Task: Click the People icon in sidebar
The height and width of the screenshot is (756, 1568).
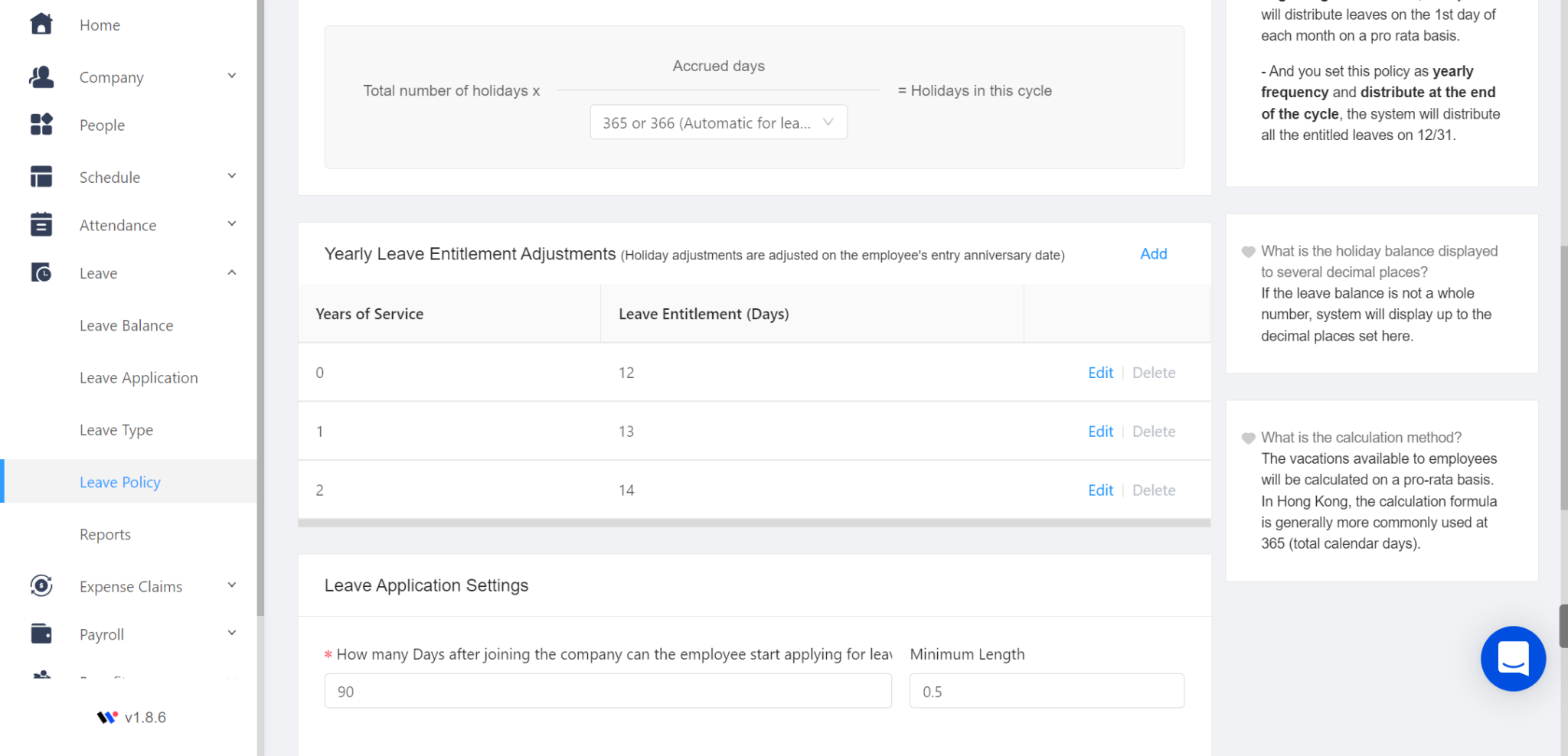Action: [41, 125]
